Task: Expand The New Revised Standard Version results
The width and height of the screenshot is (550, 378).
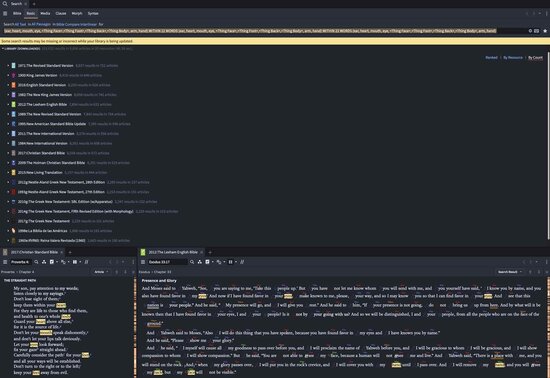Action: [8, 114]
